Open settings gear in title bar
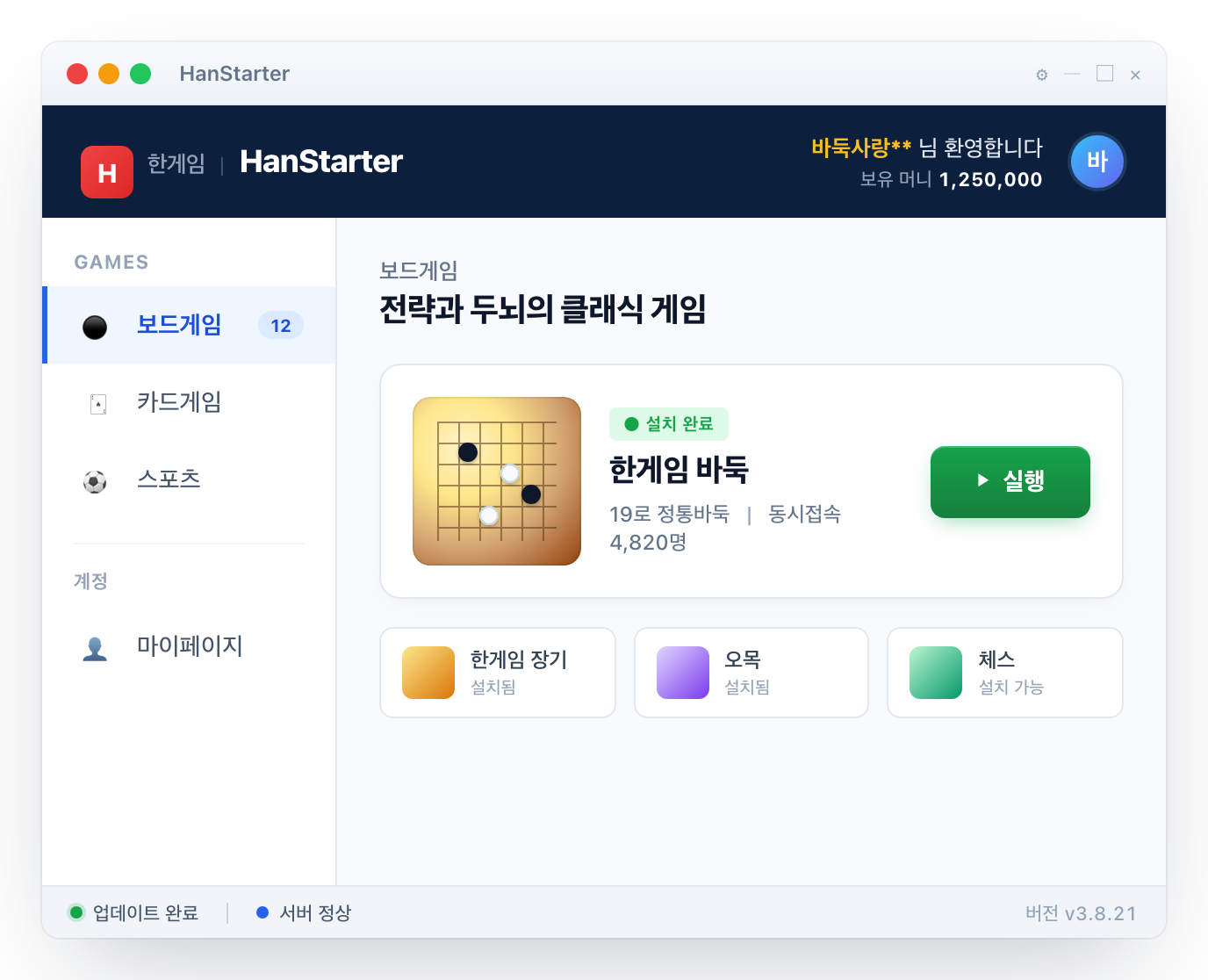Image resolution: width=1208 pixels, height=980 pixels. pos(1042,75)
